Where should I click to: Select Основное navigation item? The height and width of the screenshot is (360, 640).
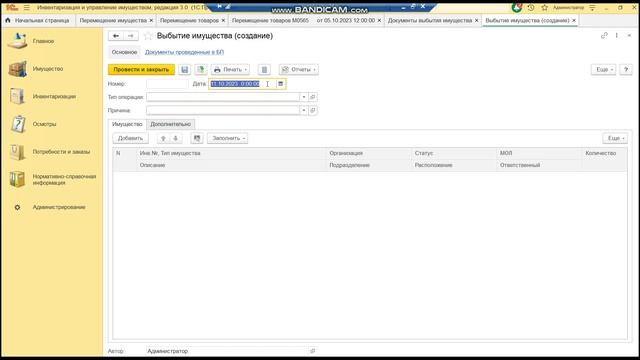124,52
